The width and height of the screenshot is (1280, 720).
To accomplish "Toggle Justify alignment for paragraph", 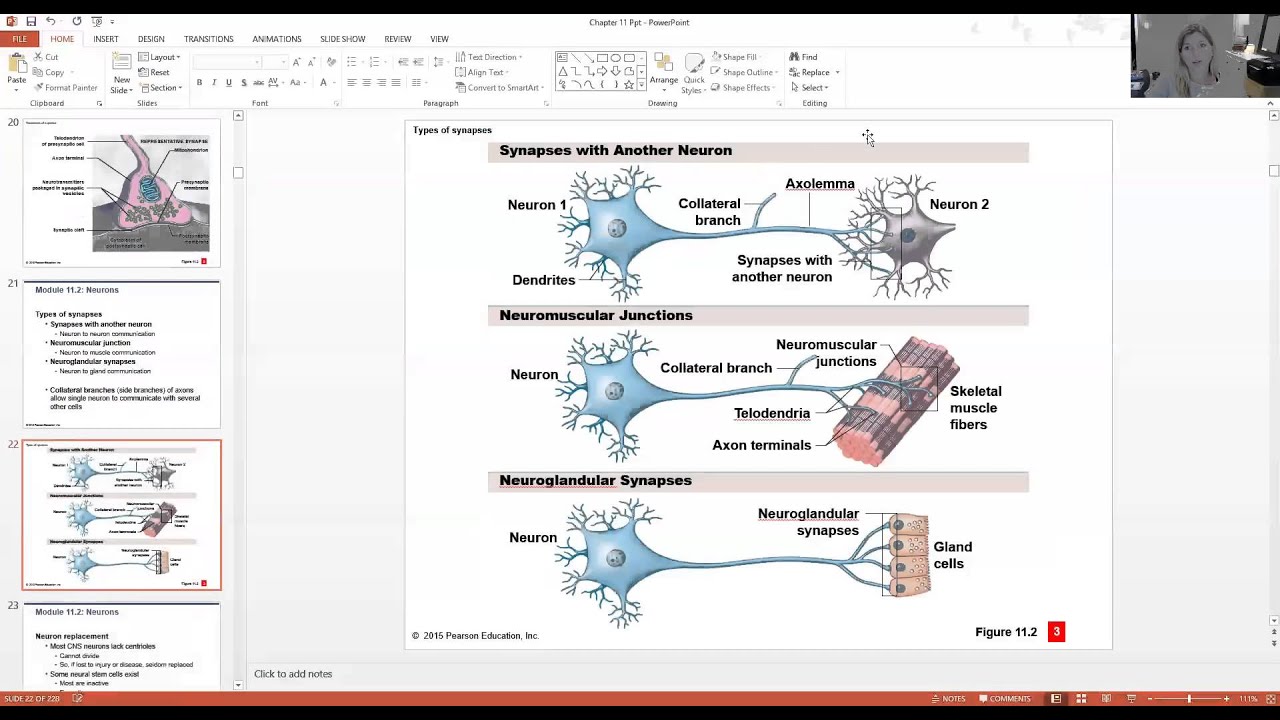I will click(x=396, y=82).
